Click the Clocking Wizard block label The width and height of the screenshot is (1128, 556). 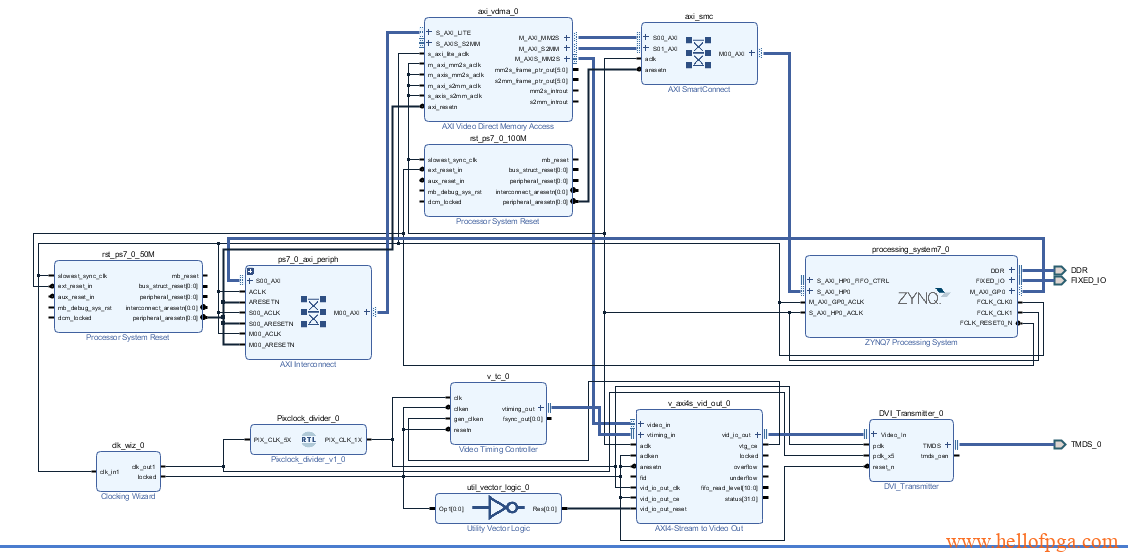tap(128, 497)
